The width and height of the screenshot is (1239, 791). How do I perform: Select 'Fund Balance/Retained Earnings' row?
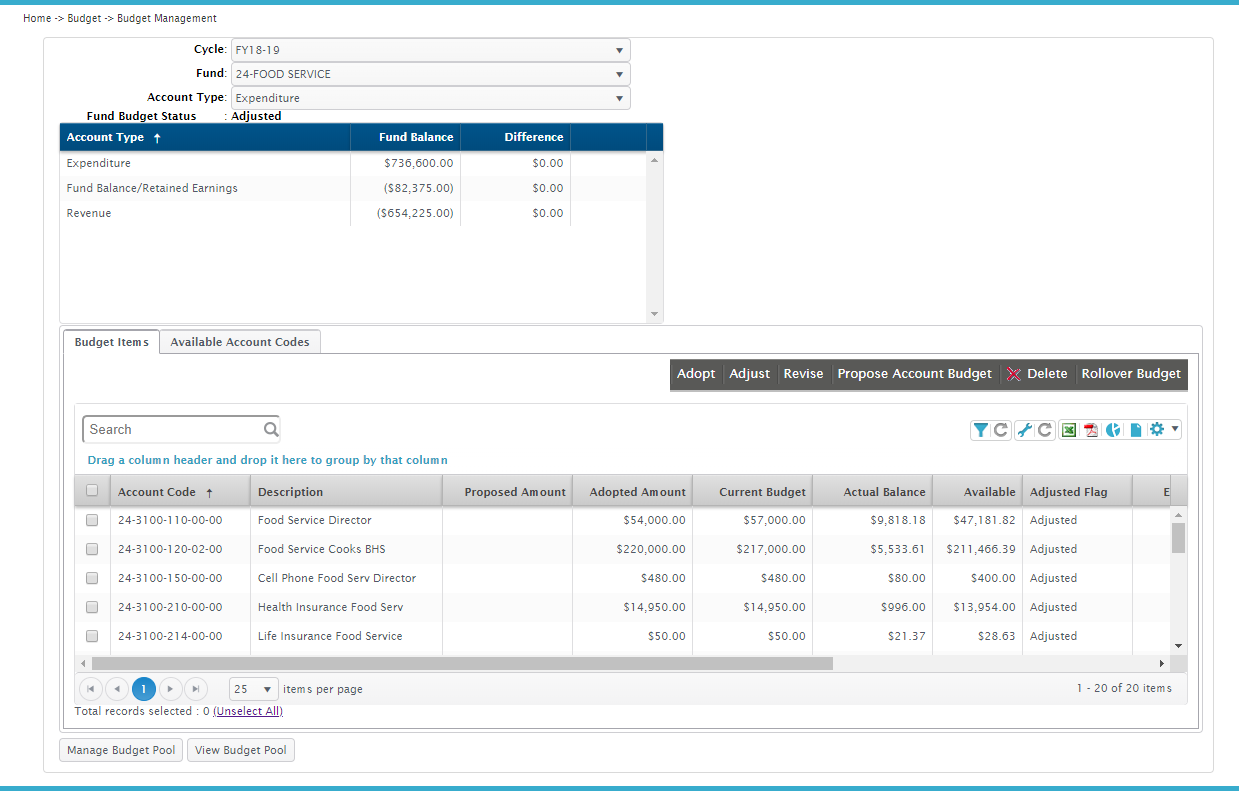click(354, 188)
